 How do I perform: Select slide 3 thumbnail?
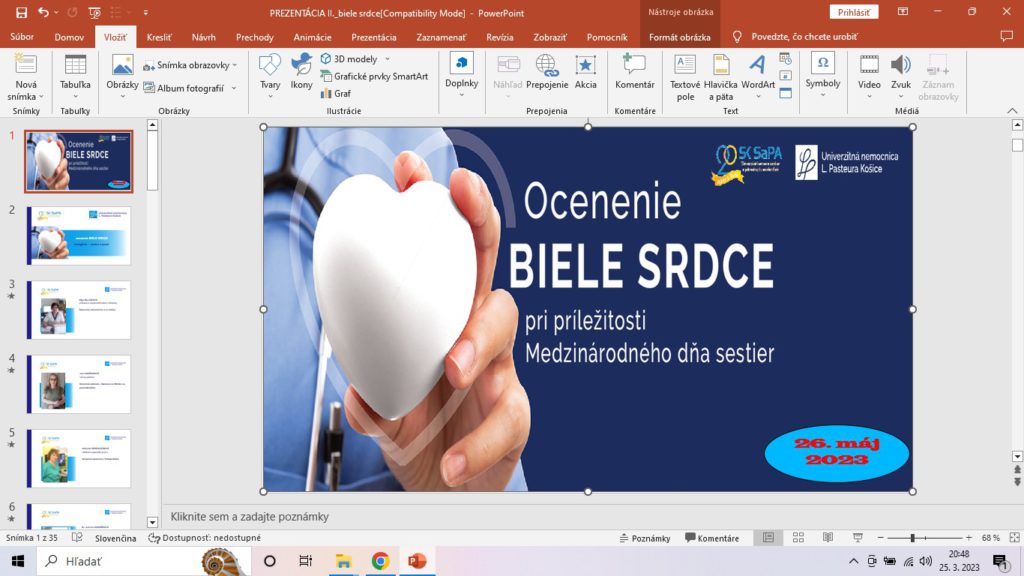[x=78, y=309]
